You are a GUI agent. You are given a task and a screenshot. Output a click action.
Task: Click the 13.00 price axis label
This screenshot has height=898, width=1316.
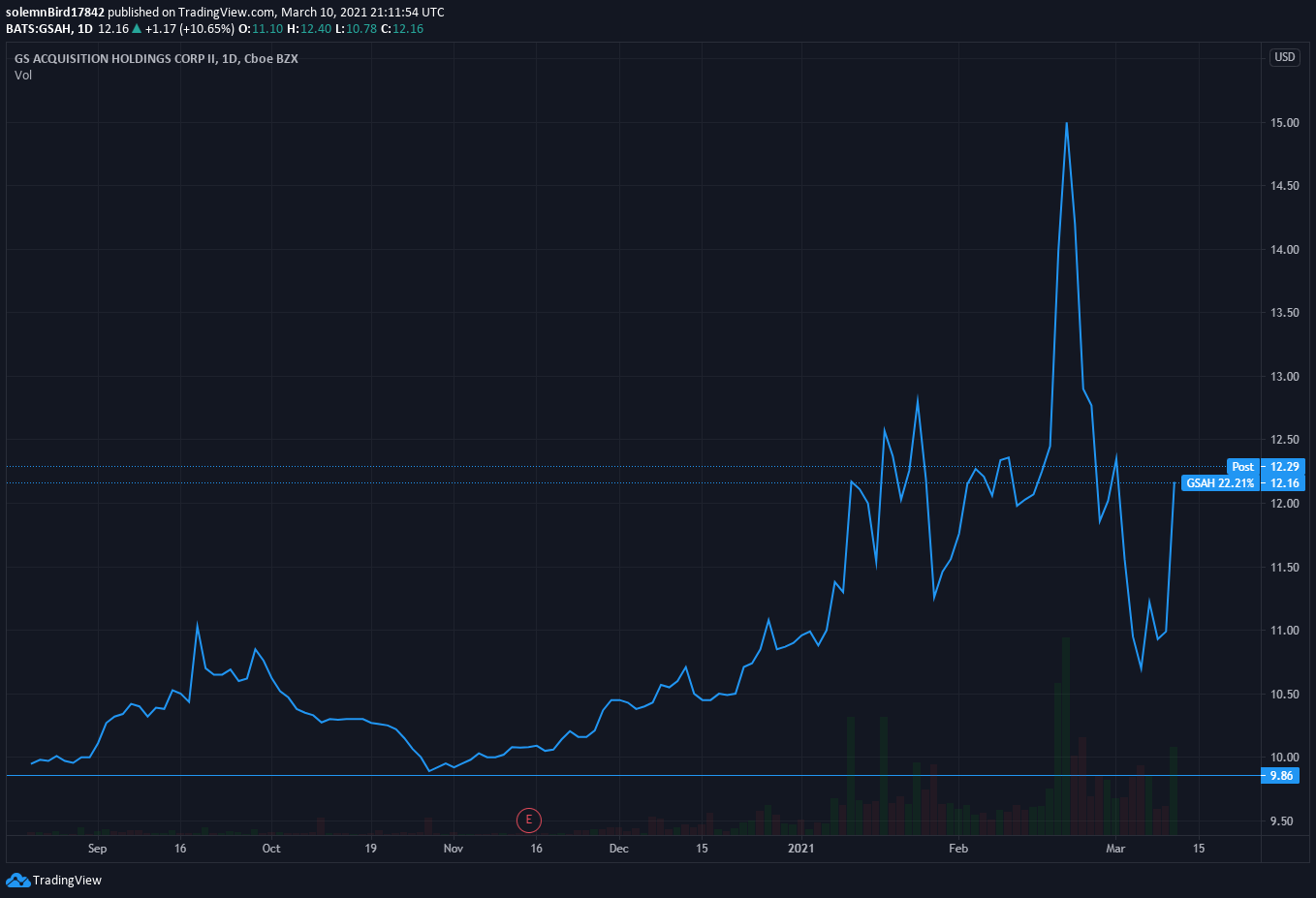pos(1285,377)
